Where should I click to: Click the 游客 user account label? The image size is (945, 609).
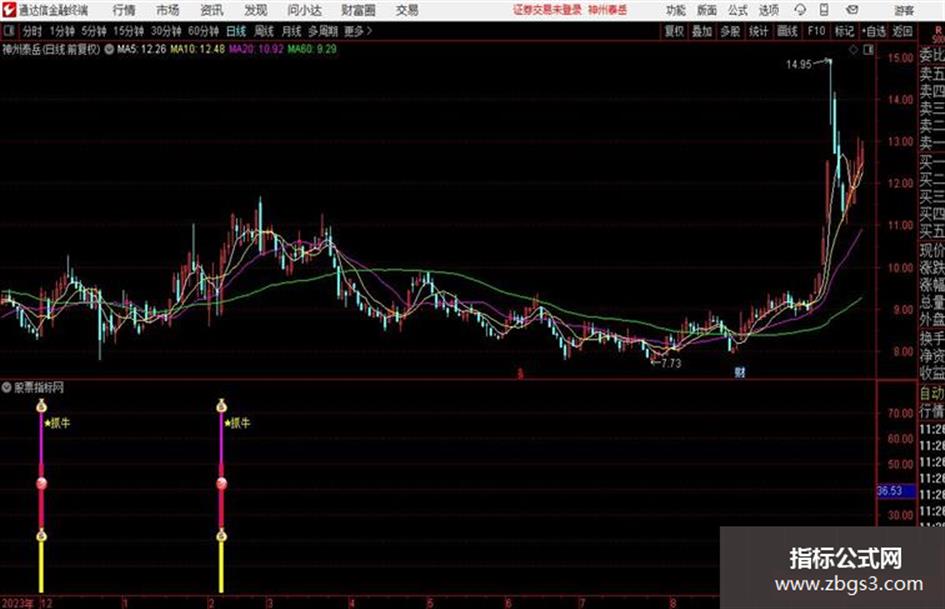pos(904,10)
